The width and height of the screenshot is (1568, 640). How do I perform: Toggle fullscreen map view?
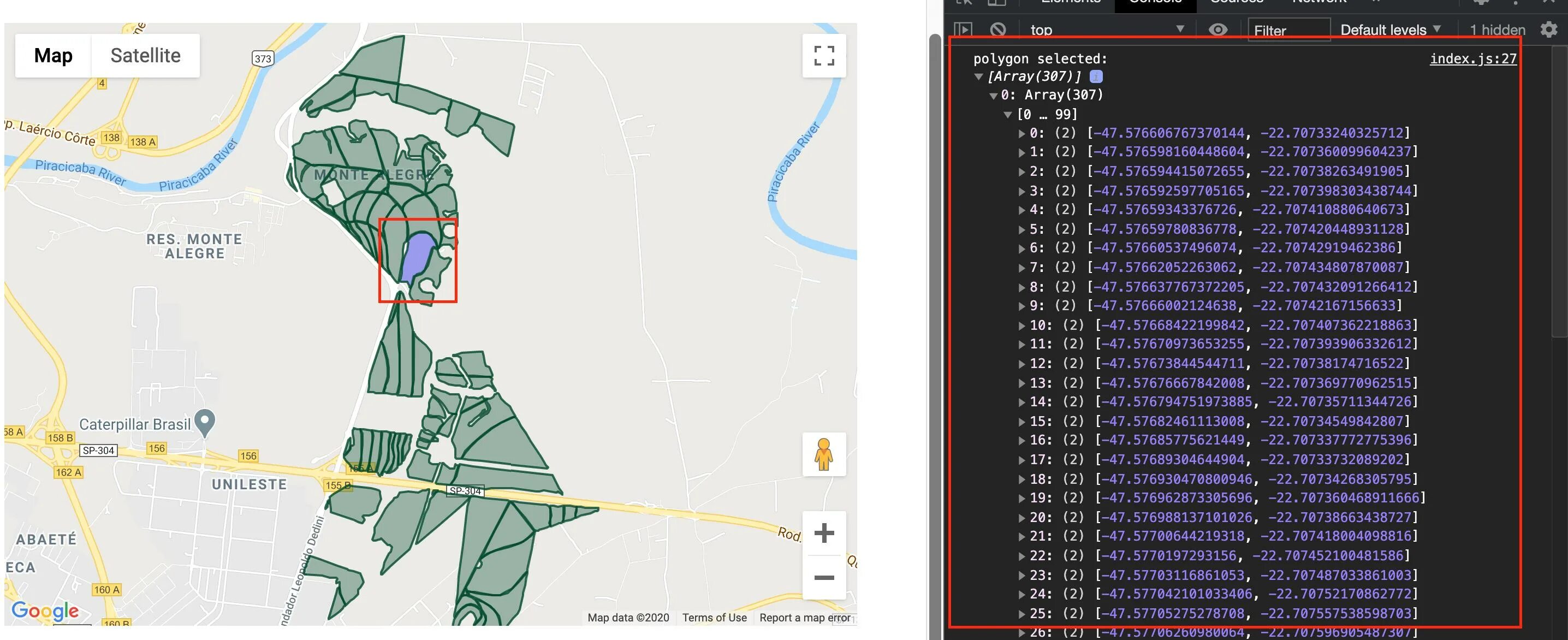(823, 55)
